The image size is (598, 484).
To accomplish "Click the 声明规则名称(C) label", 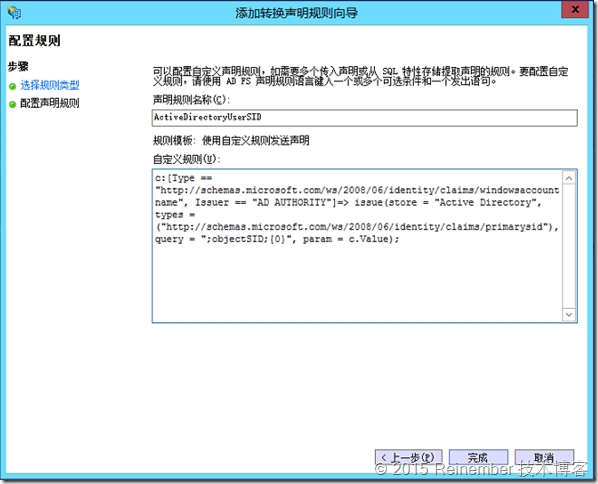I will (x=191, y=100).
